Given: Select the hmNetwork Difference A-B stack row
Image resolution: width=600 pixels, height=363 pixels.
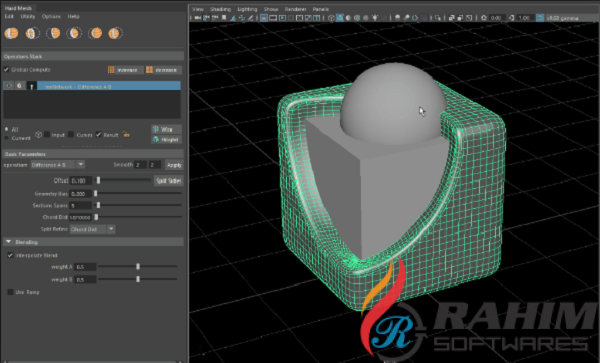Looking at the screenshot, I should click(92, 86).
